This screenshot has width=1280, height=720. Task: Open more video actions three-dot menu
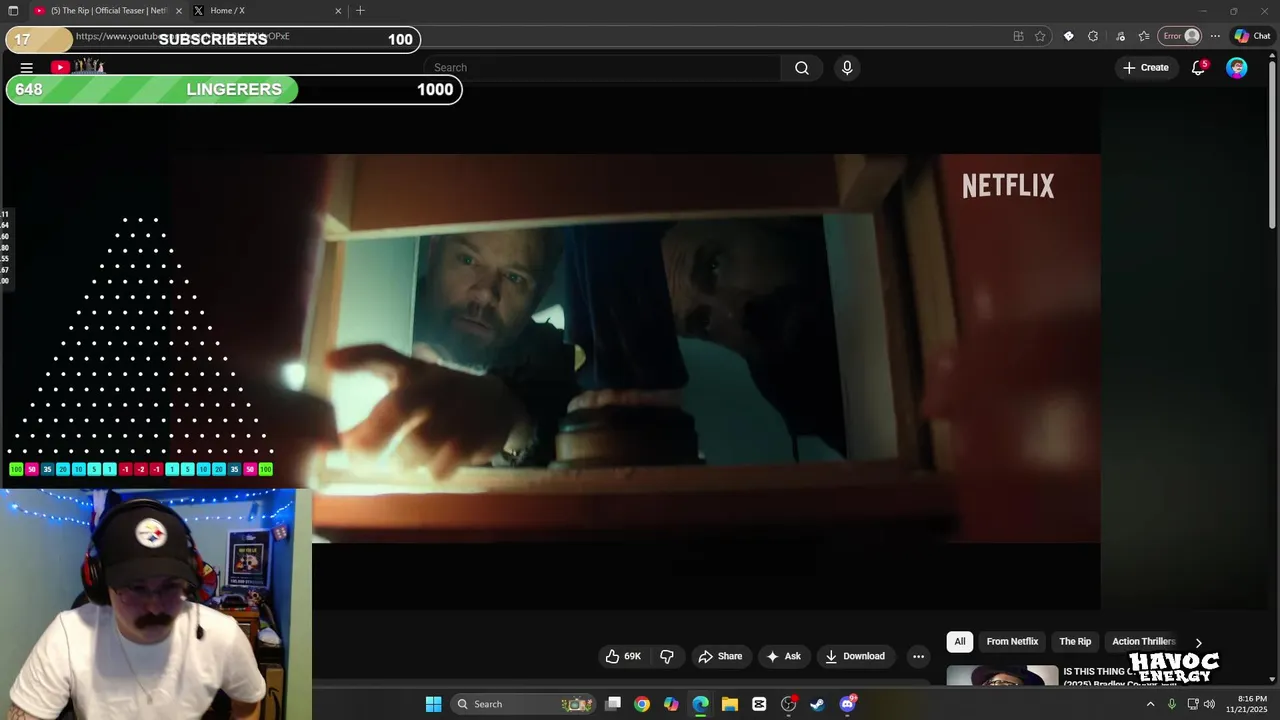click(x=918, y=656)
